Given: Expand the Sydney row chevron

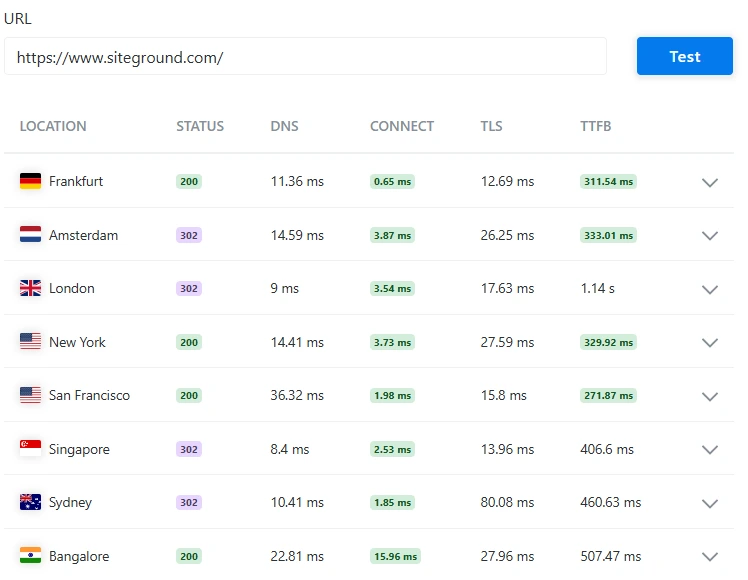Looking at the screenshot, I should pyautogui.click(x=710, y=503).
